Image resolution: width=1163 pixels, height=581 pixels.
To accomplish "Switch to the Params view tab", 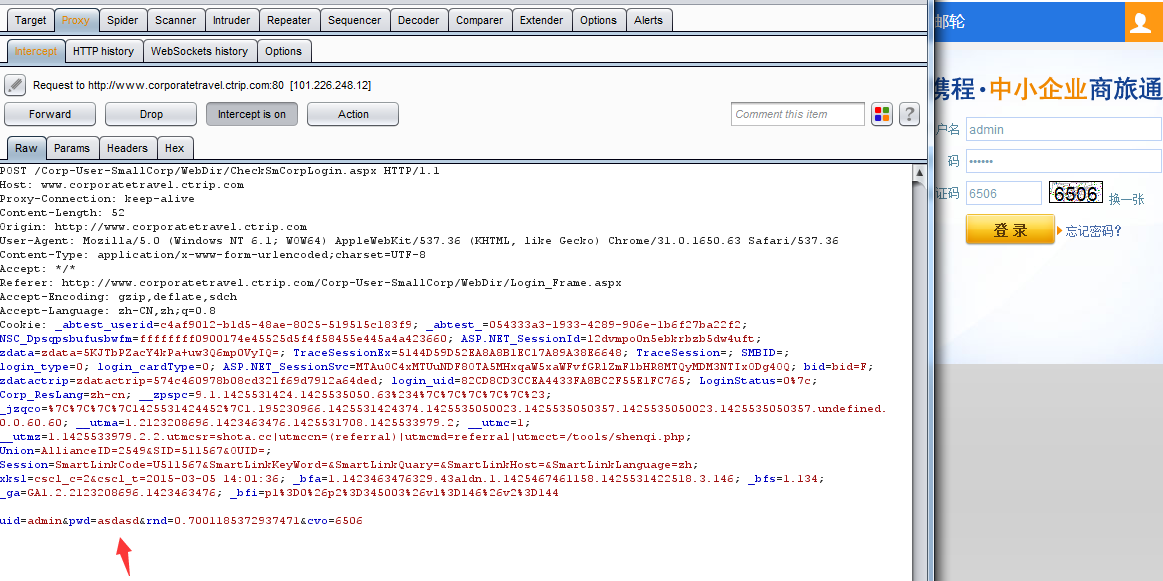I will coord(72,148).
